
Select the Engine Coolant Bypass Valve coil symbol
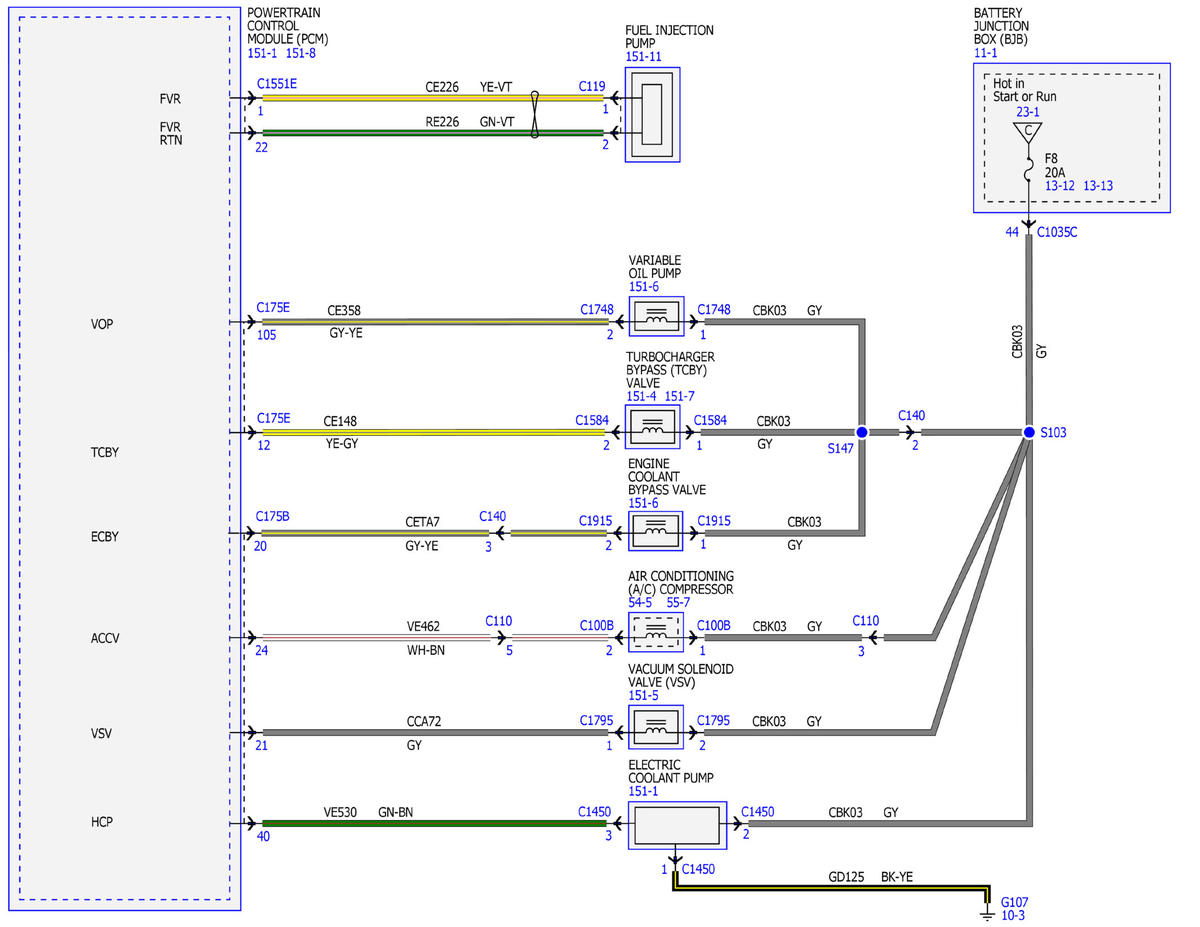tap(655, 533)
